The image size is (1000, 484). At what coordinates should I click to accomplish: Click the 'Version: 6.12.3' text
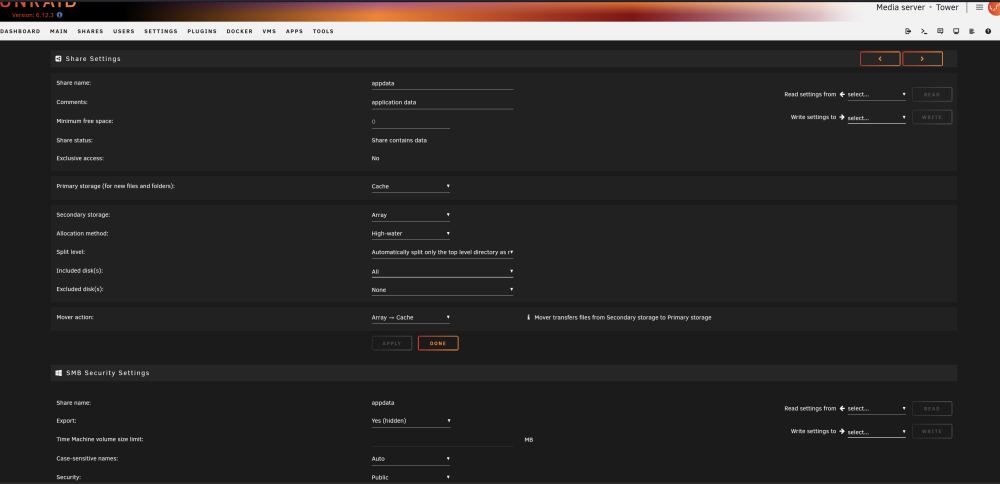(33, 15)
